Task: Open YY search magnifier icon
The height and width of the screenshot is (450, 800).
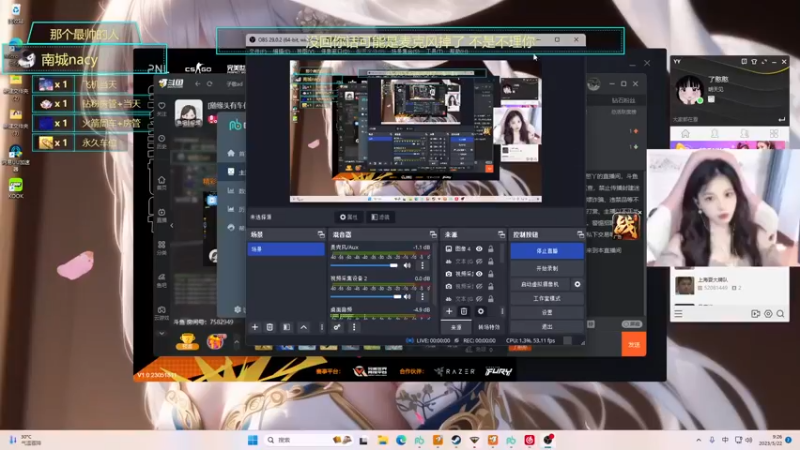Action: tap(781, 314)
